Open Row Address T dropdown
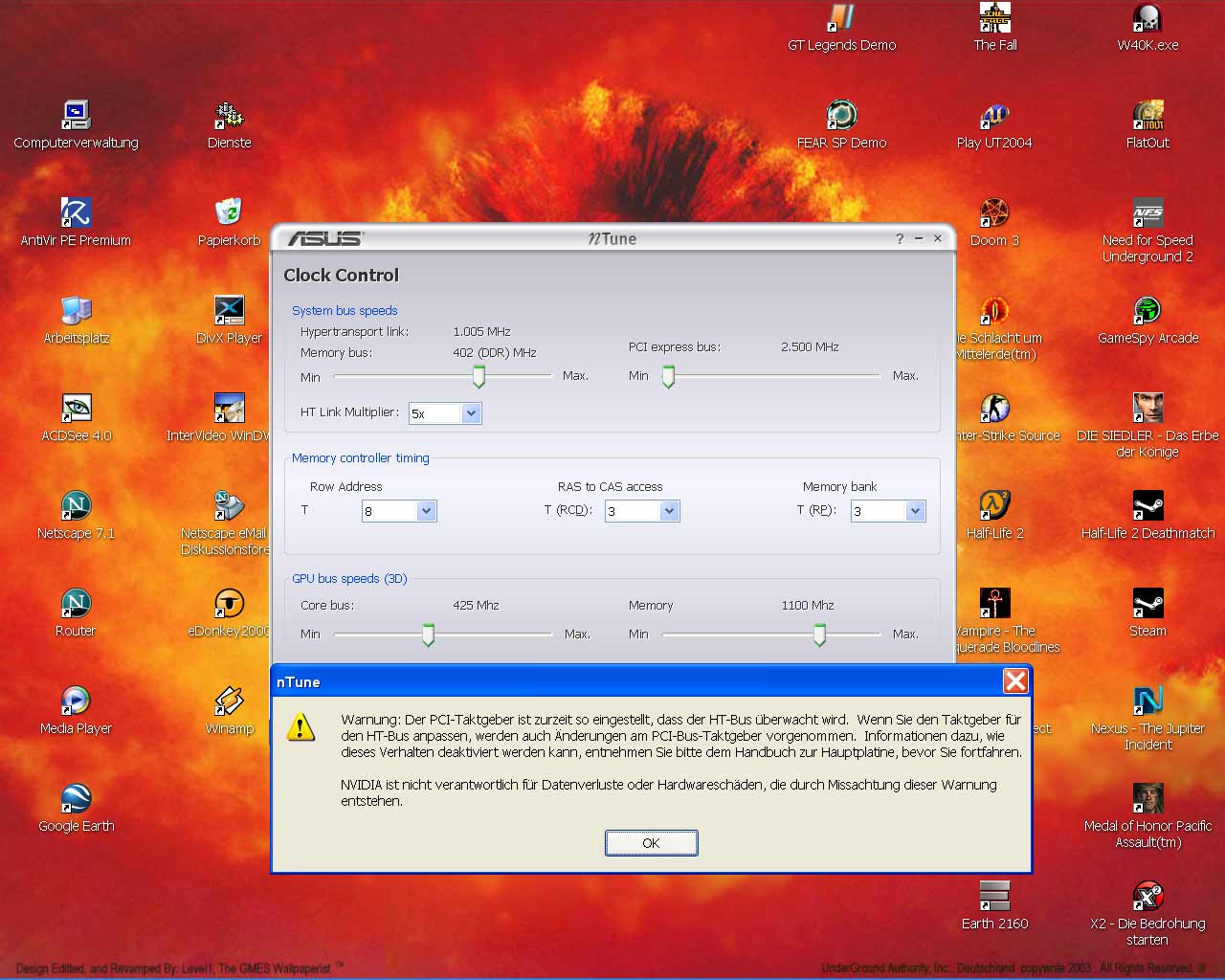This screenshot has height=980, width=1225. point(427,511)
